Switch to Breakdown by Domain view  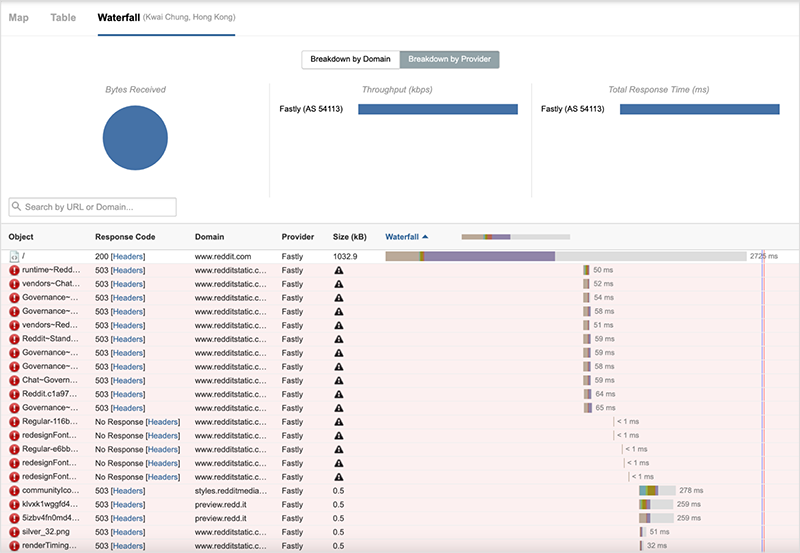coord(351,60)
